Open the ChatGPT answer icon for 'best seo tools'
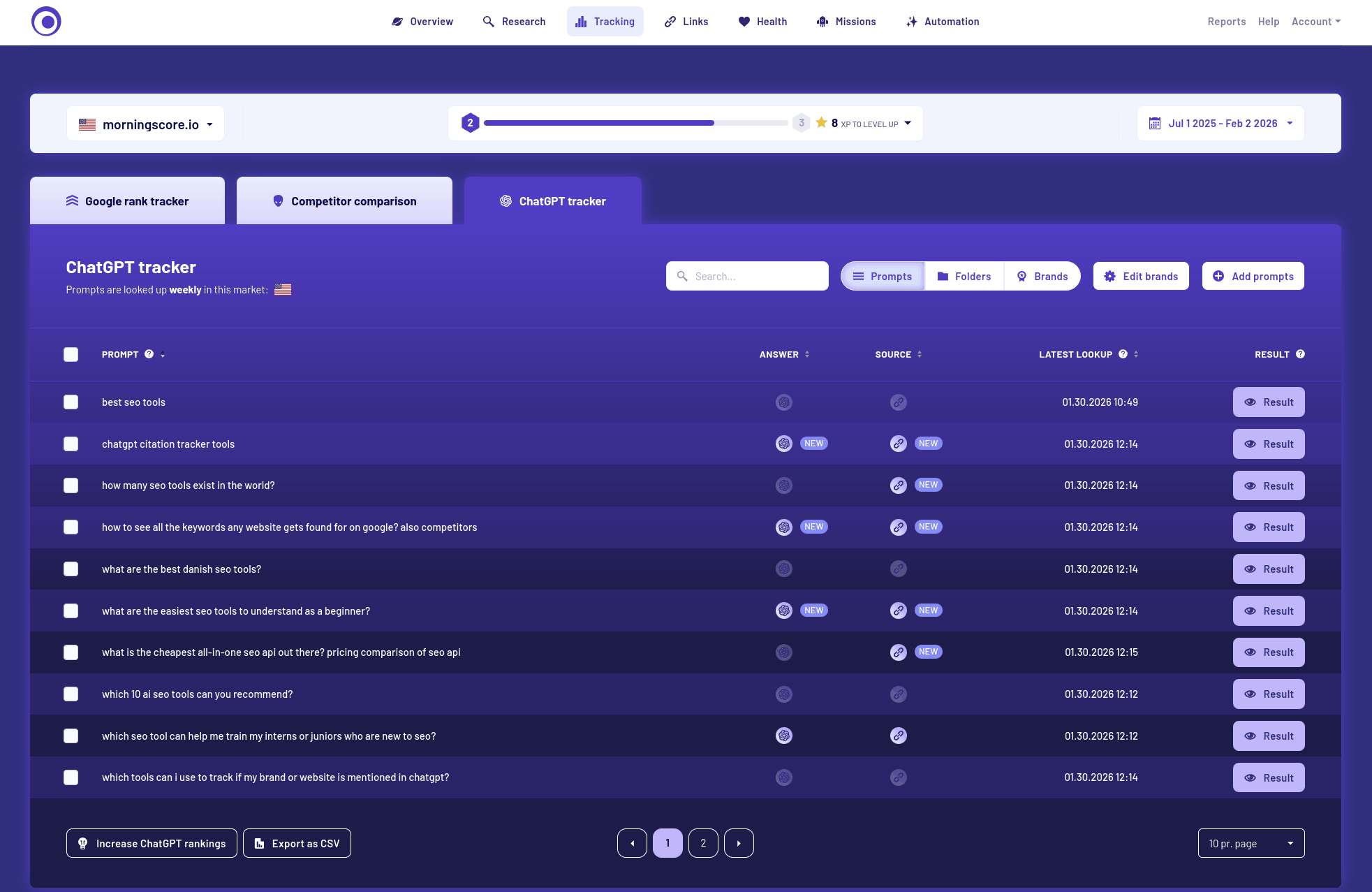This screenshot has height=892, width=1372. point(783,402)
